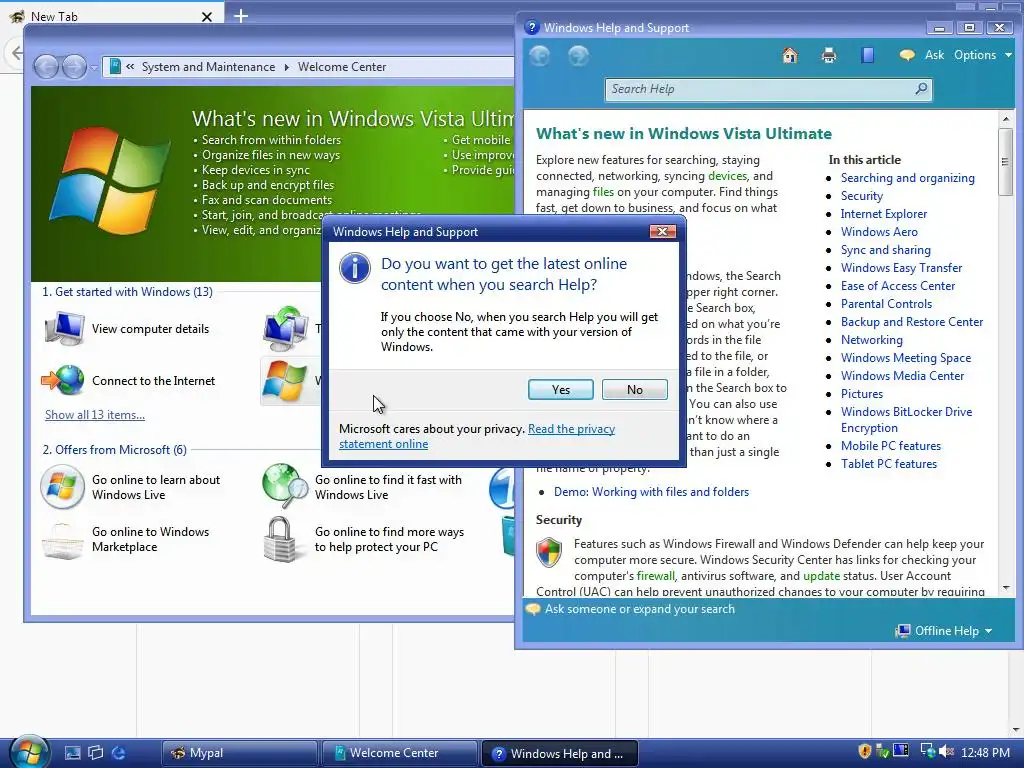Click System and Maintenance breadcrumb
Viewport: 1024px width, 768px height.
208,67
